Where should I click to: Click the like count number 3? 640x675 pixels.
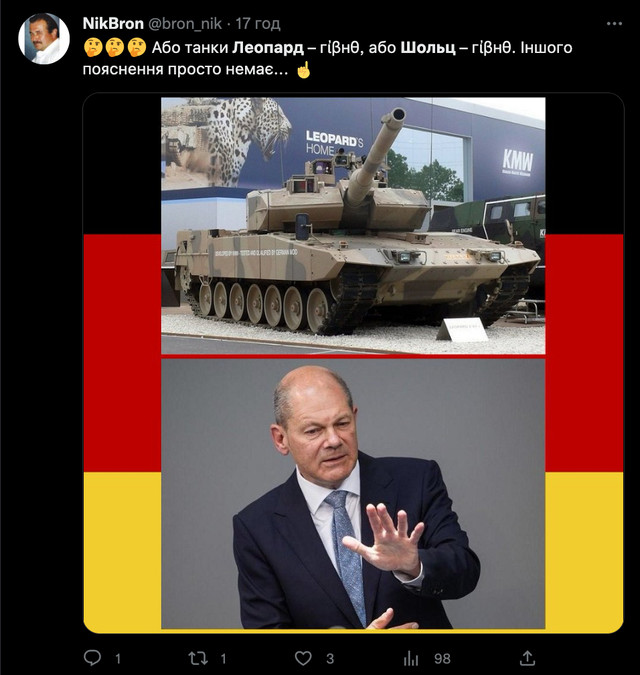[x=330, y=658]
